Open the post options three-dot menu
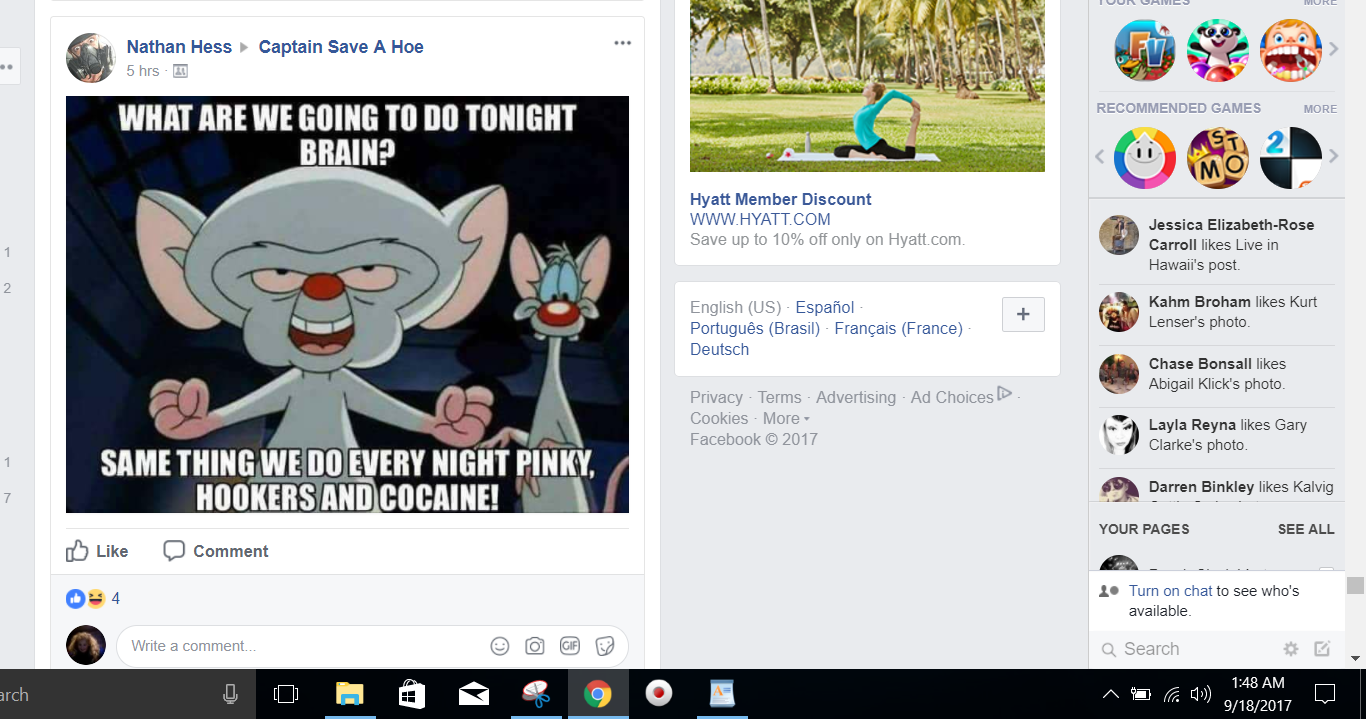Screen dimensions: 1366x719 (622, 43)
